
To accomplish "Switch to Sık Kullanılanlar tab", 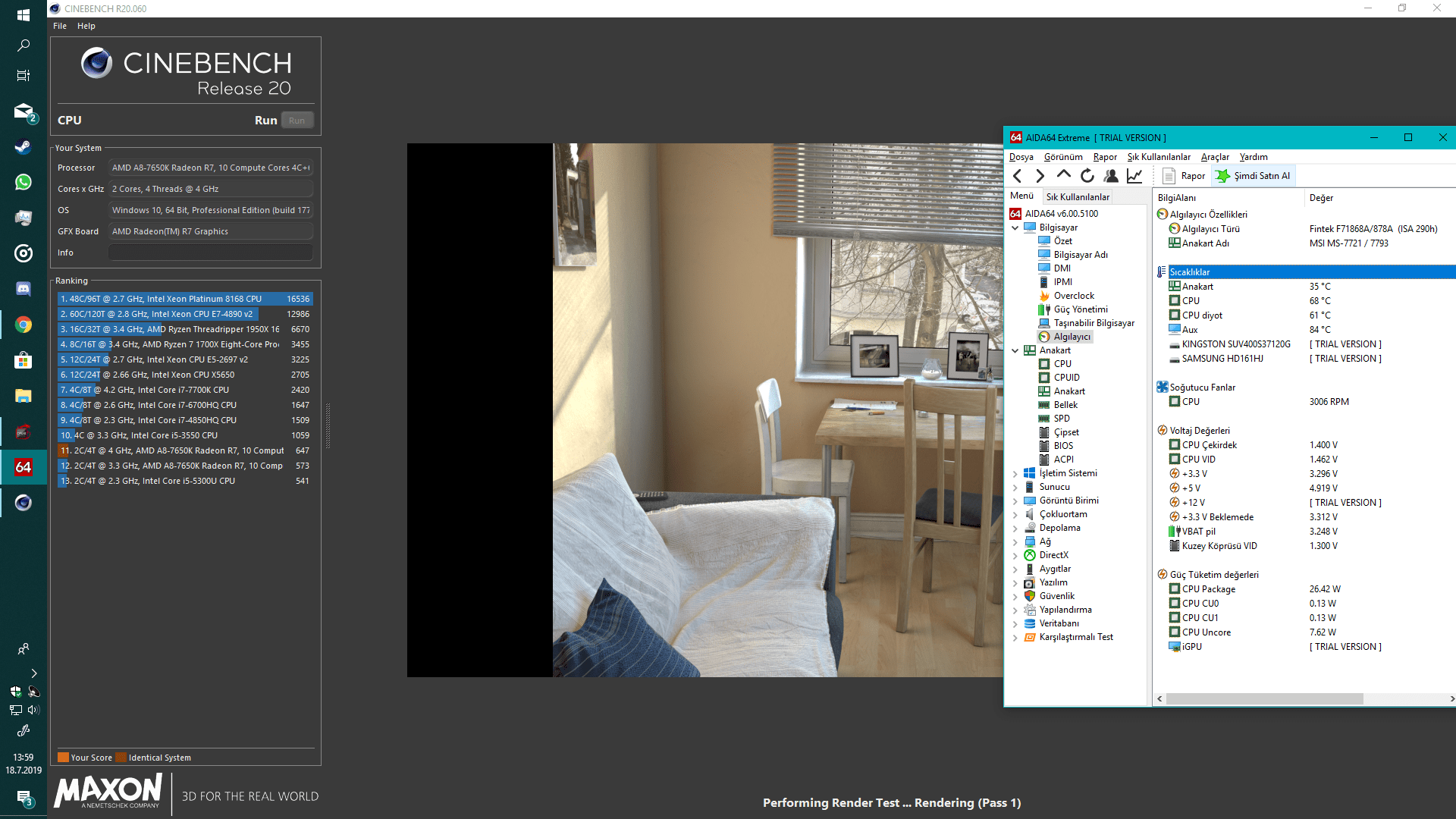I will tap(1078, 196).
